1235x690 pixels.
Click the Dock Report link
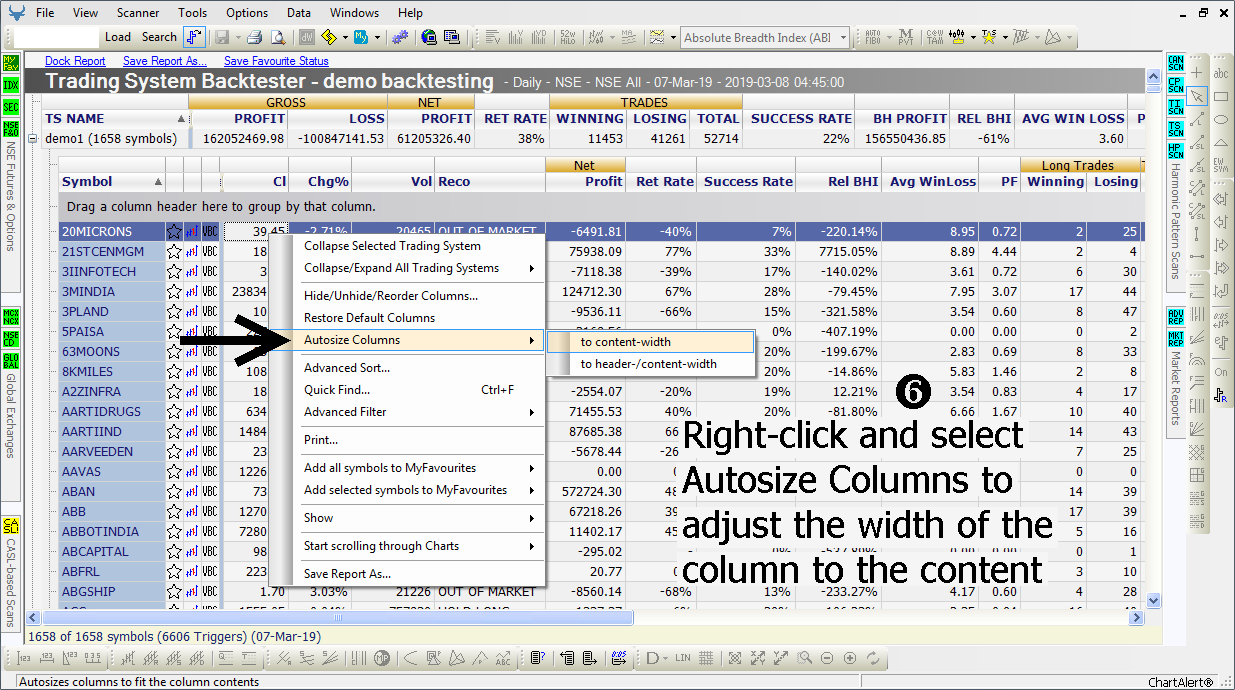point(76,62)
